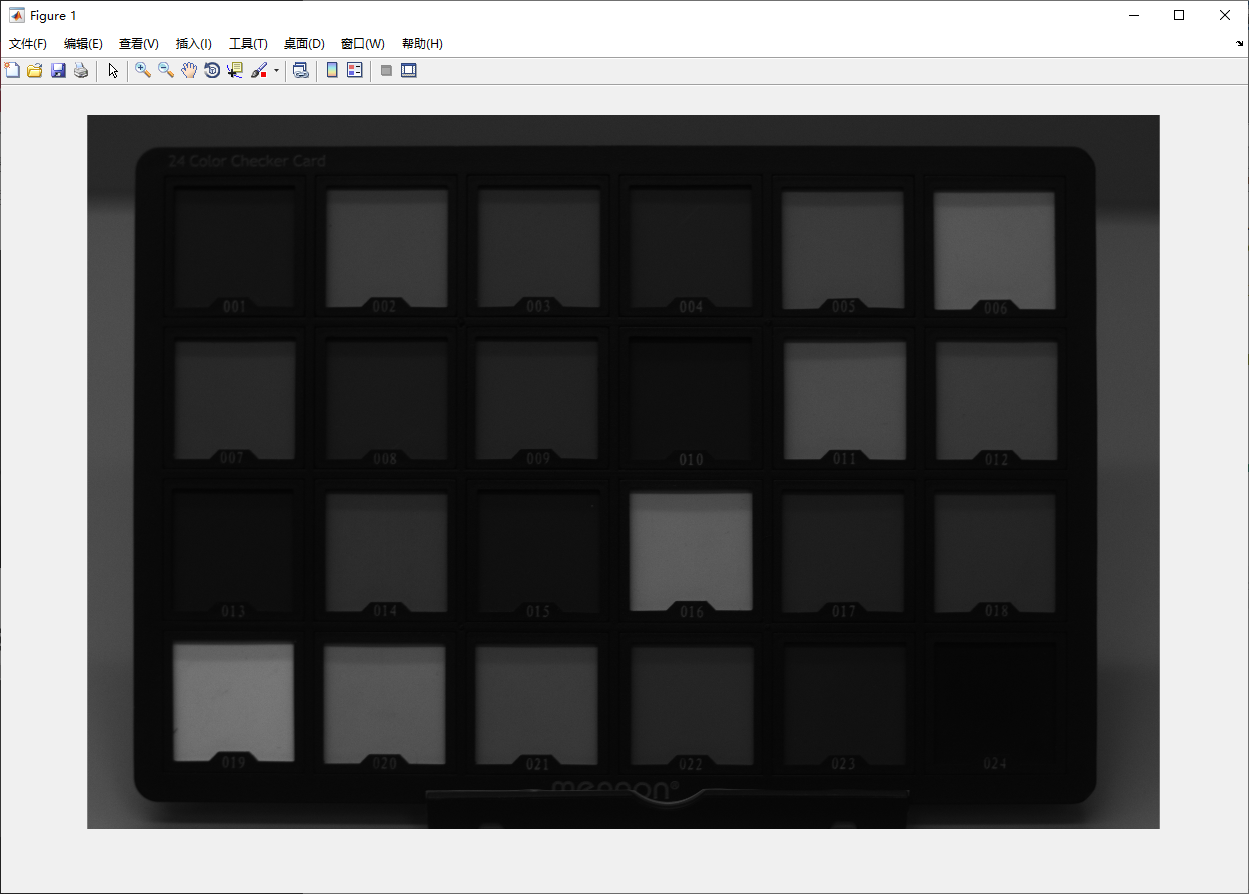Click color patch labeled 002
This screenshot has width=1249, height=894.
[386, 248]
